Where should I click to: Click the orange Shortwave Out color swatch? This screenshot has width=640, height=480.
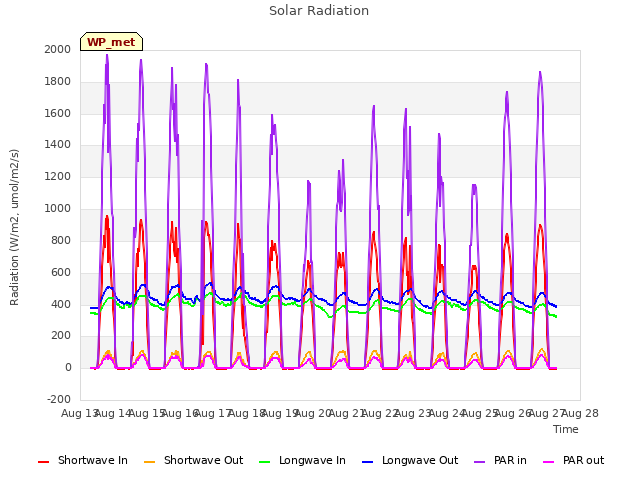pyautogui.click(x=149, y=462)
